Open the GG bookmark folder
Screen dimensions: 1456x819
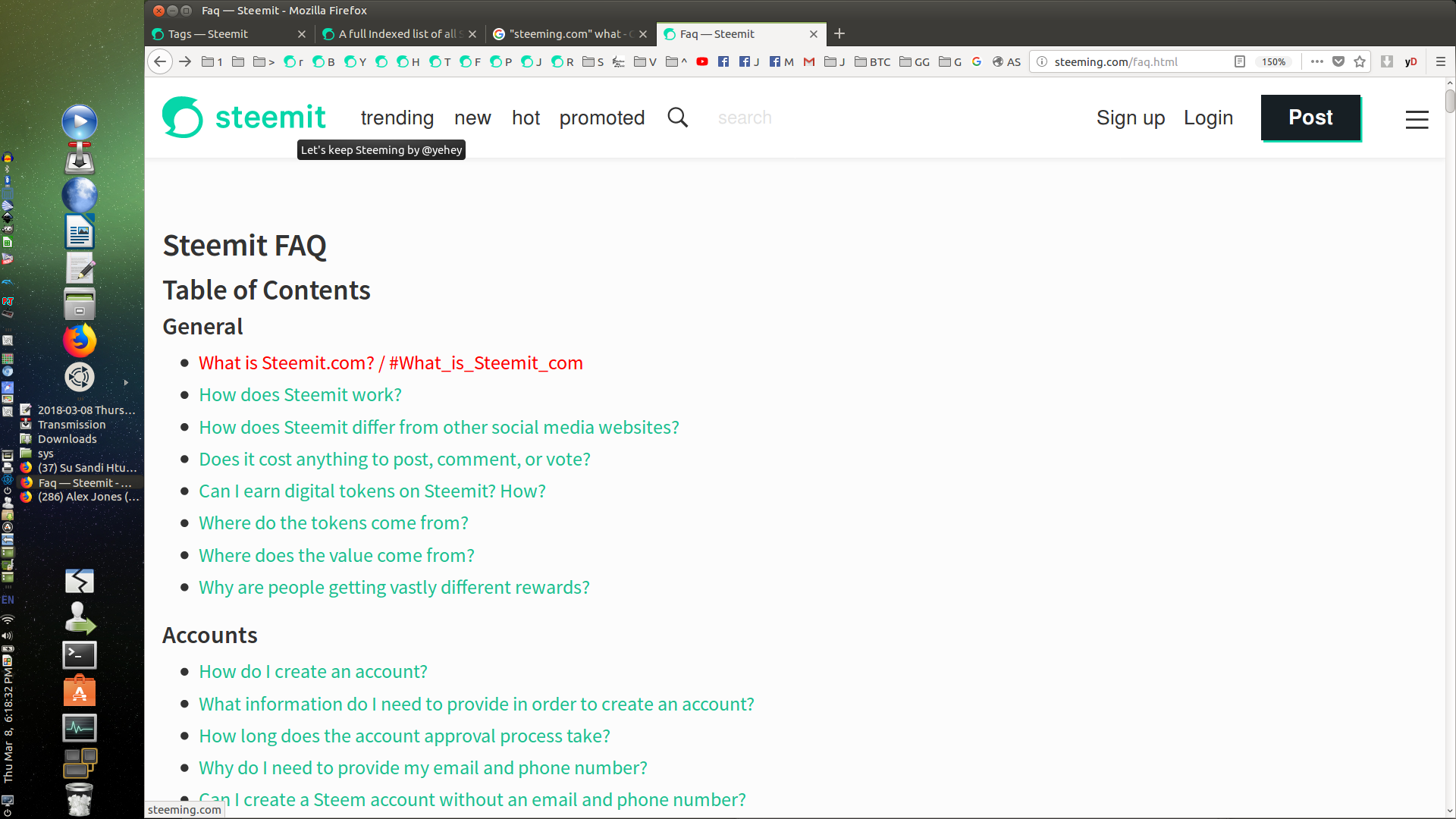pyautogui.click(x=915, y=61)
